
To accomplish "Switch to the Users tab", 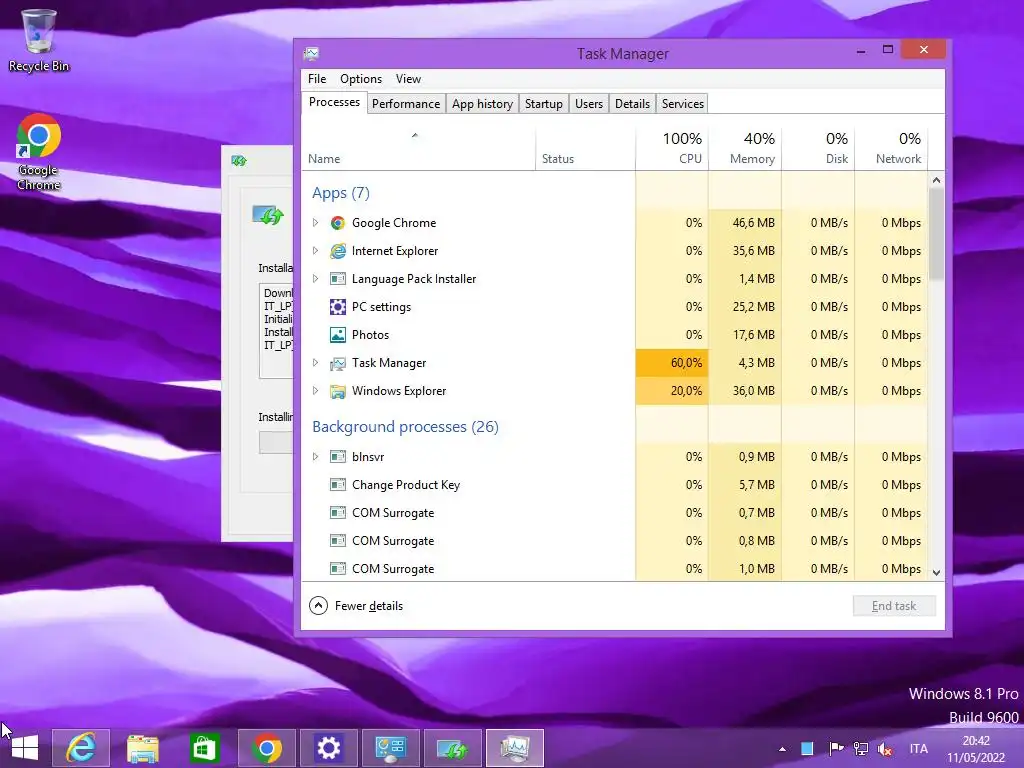I will pyautogui.click(x=588, y=104).
